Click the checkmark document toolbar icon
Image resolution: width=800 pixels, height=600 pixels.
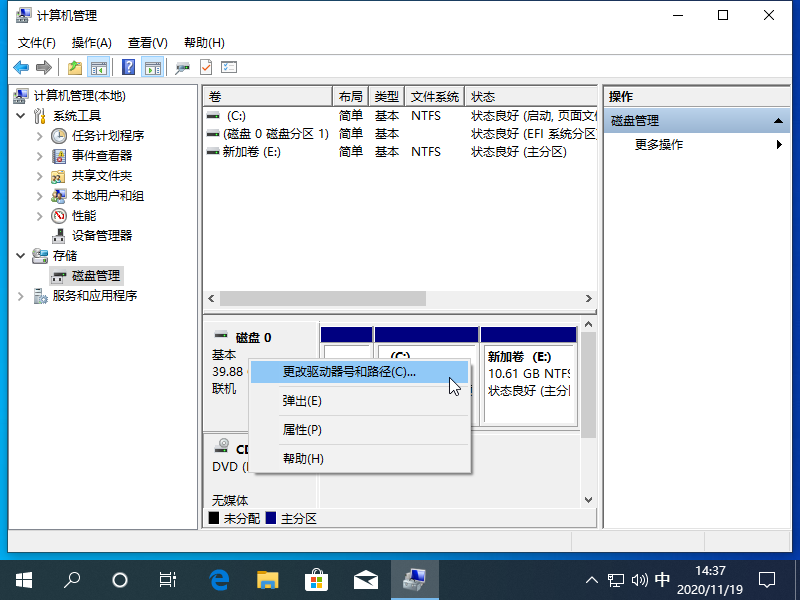coord(206,67)
